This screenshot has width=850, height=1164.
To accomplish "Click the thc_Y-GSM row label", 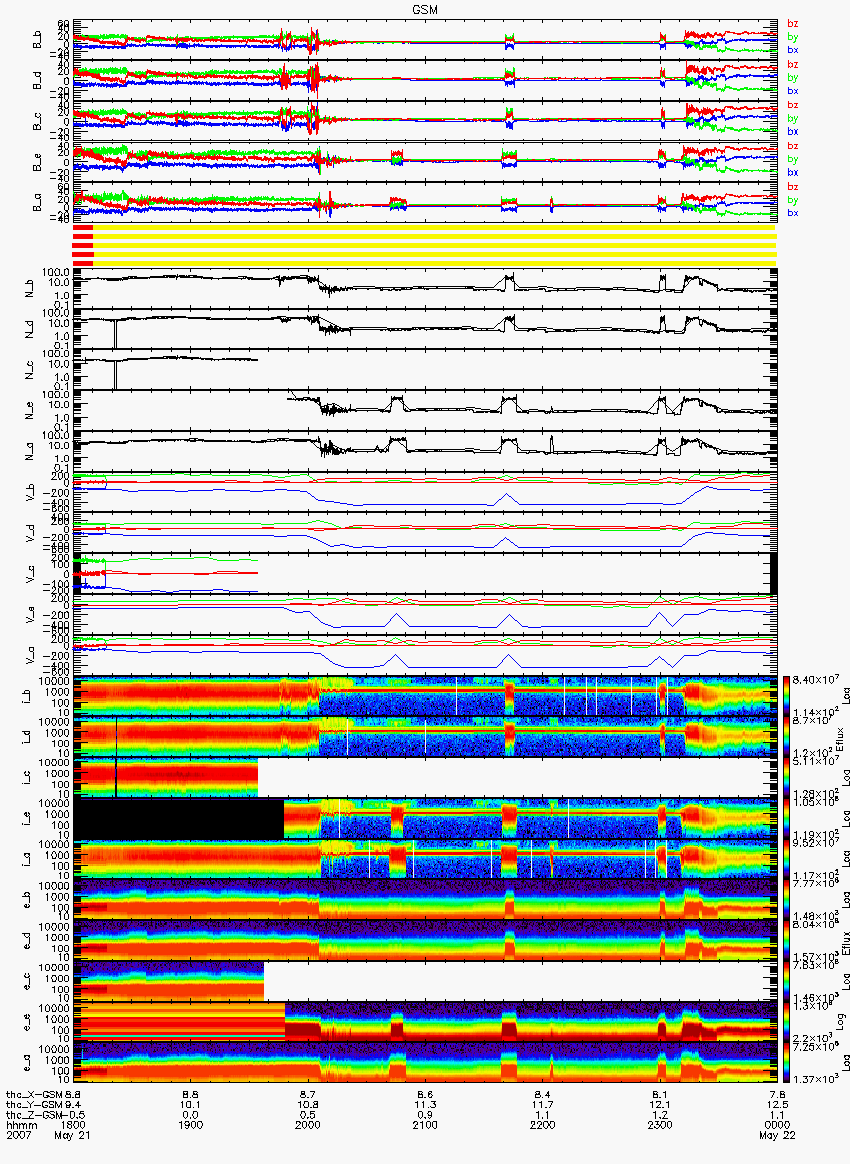I will (x=34, y=1105).
